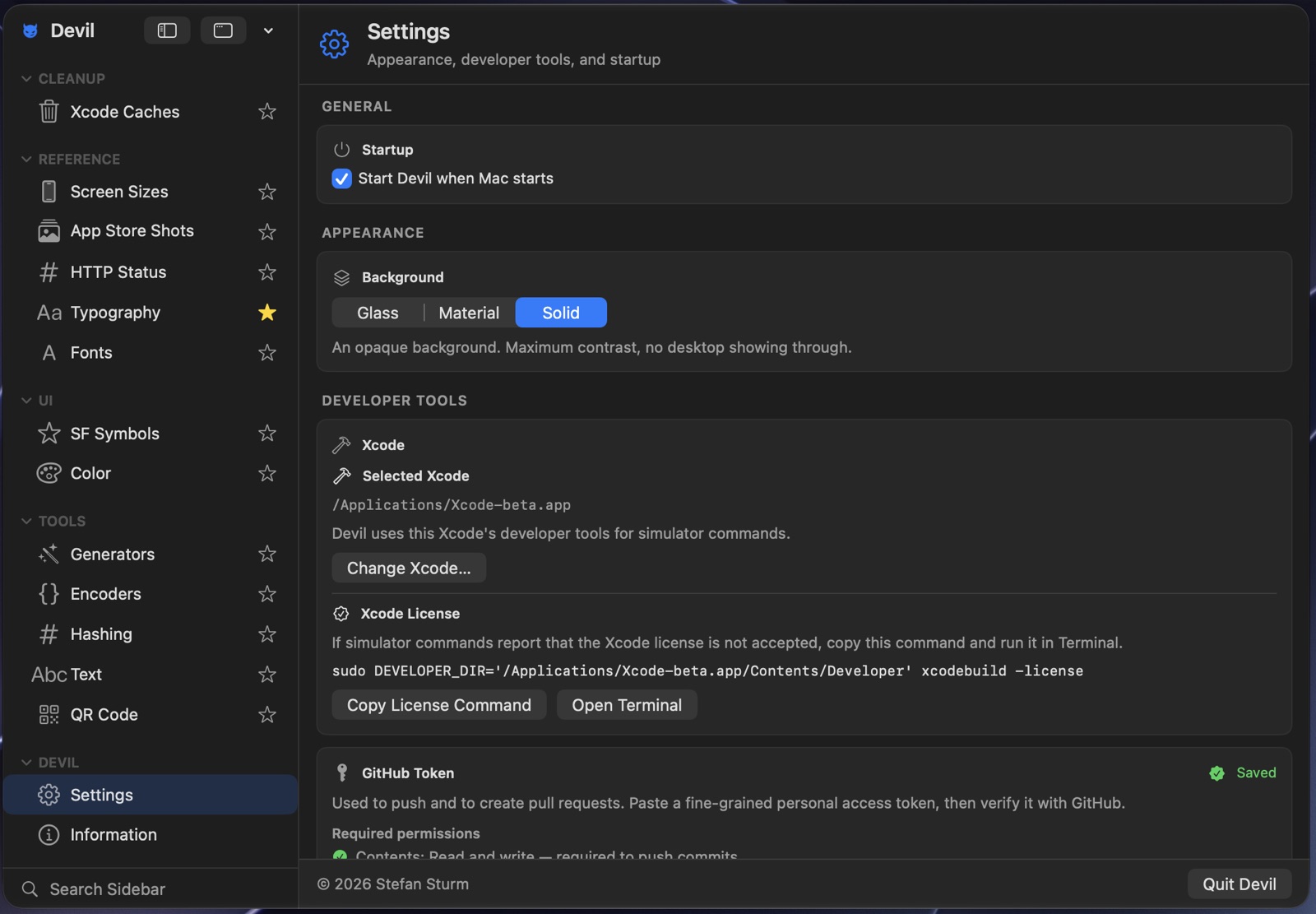The image size is (1316, 914).
Task: Click the Selected Xcode hammer icon
Action: (x=341, y=476)
